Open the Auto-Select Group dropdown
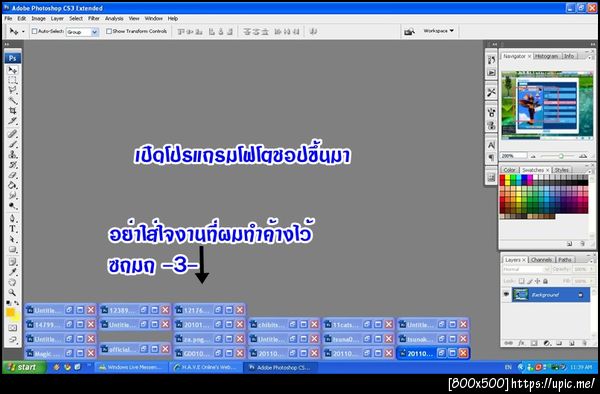This screenshot has width=600, height=394. click(x=95, y=32)
